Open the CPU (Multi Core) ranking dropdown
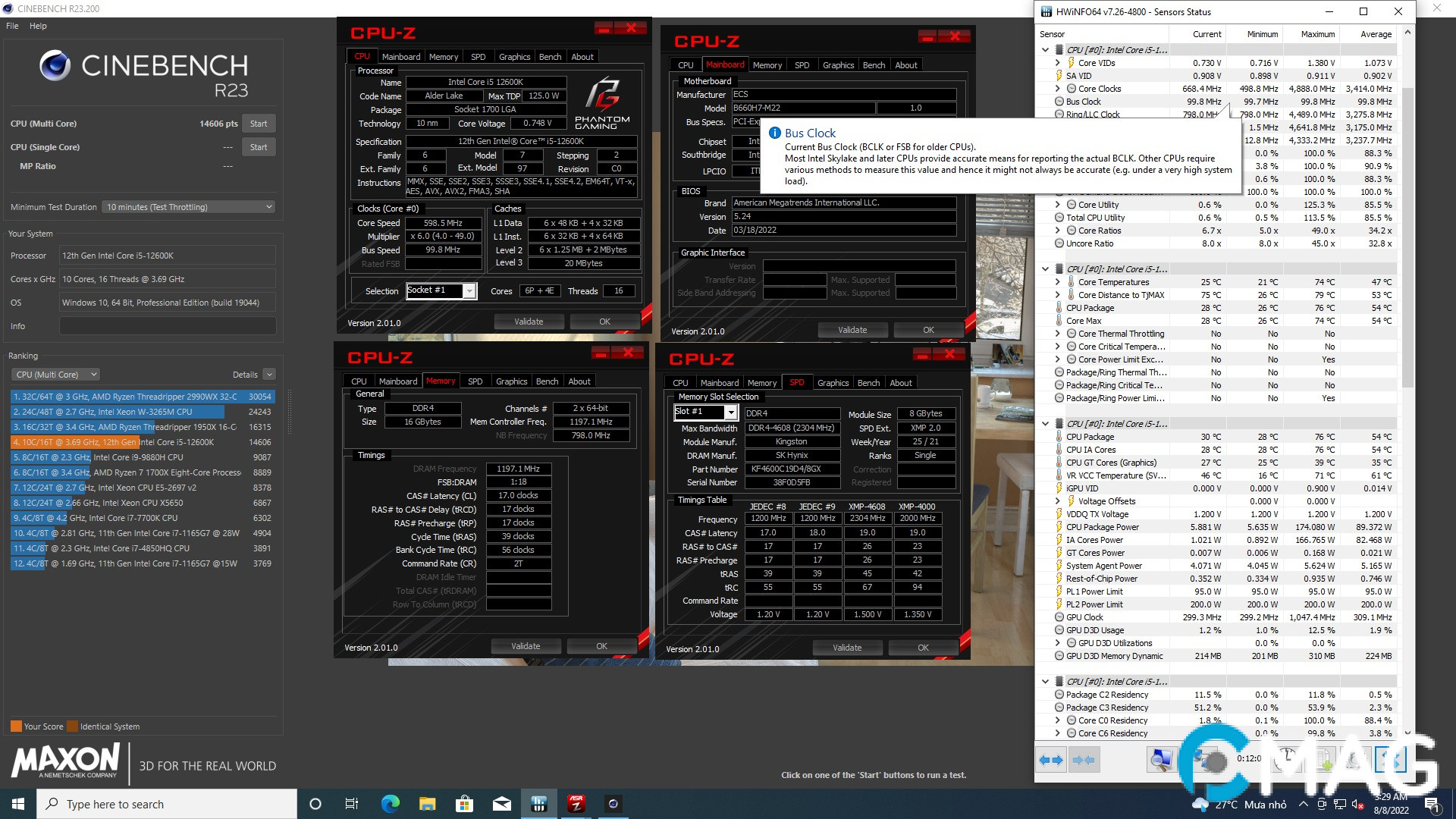Screen dimensions: 1456x819 coord(55,375)
